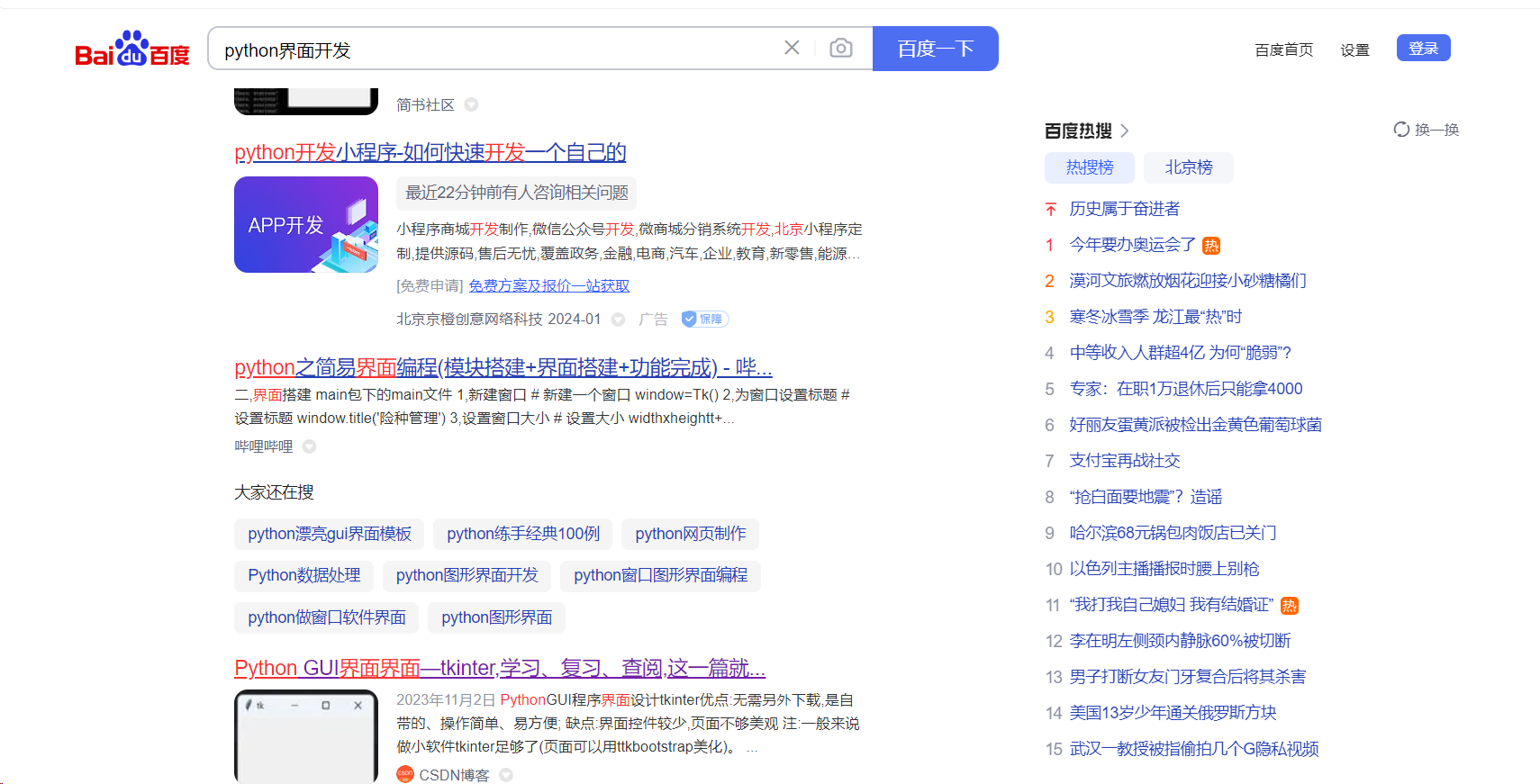This screenshot has width=1540, height=784.
Task: Open hot topic 专家：在职1万退休后只能拿4000
Action: (x=1186, y=389)
